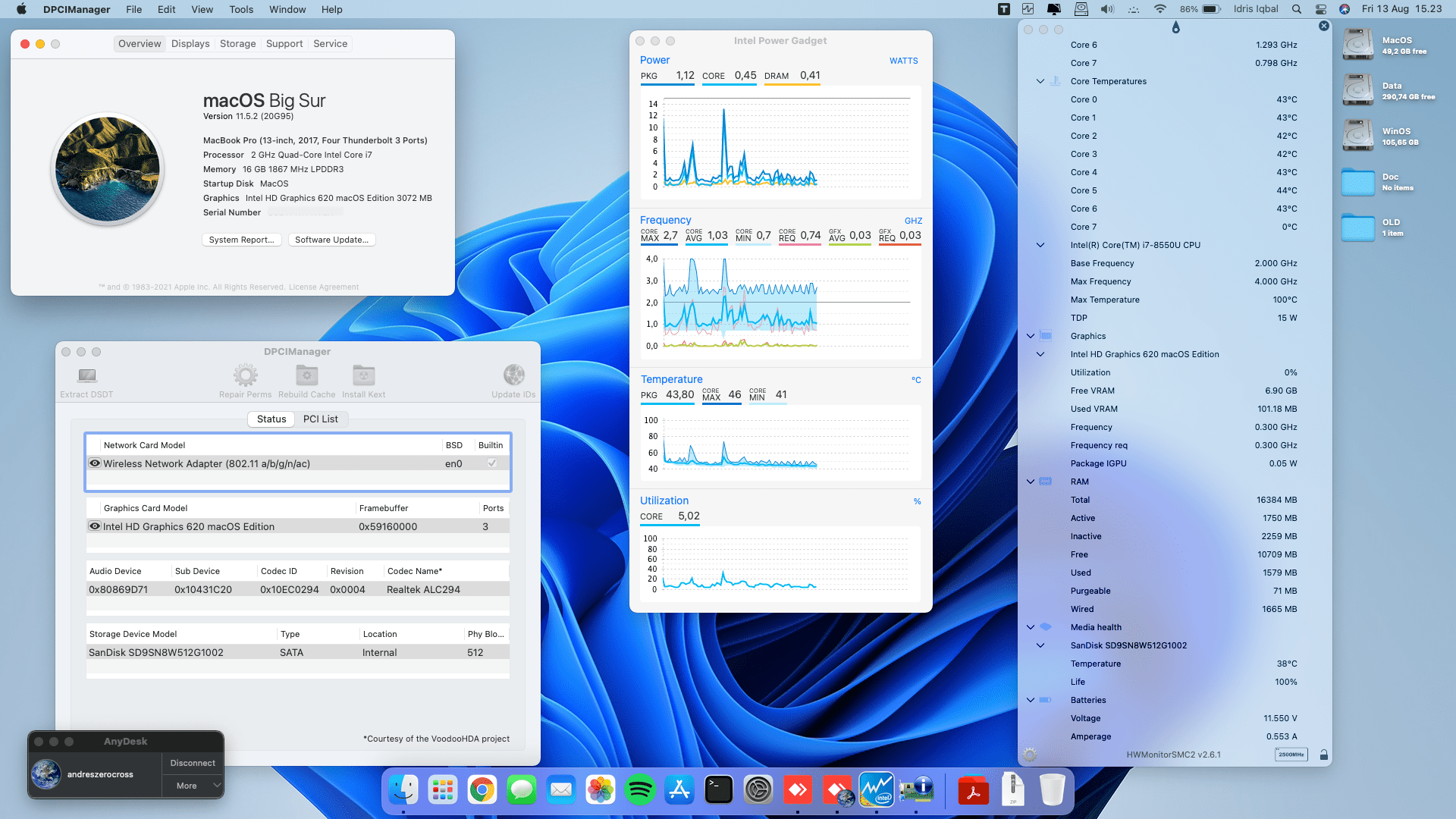1456x819 pixels.
Task: Collapse the SanDisk SD9SN8W512G1002 subtree
Action: [1040, 645]
